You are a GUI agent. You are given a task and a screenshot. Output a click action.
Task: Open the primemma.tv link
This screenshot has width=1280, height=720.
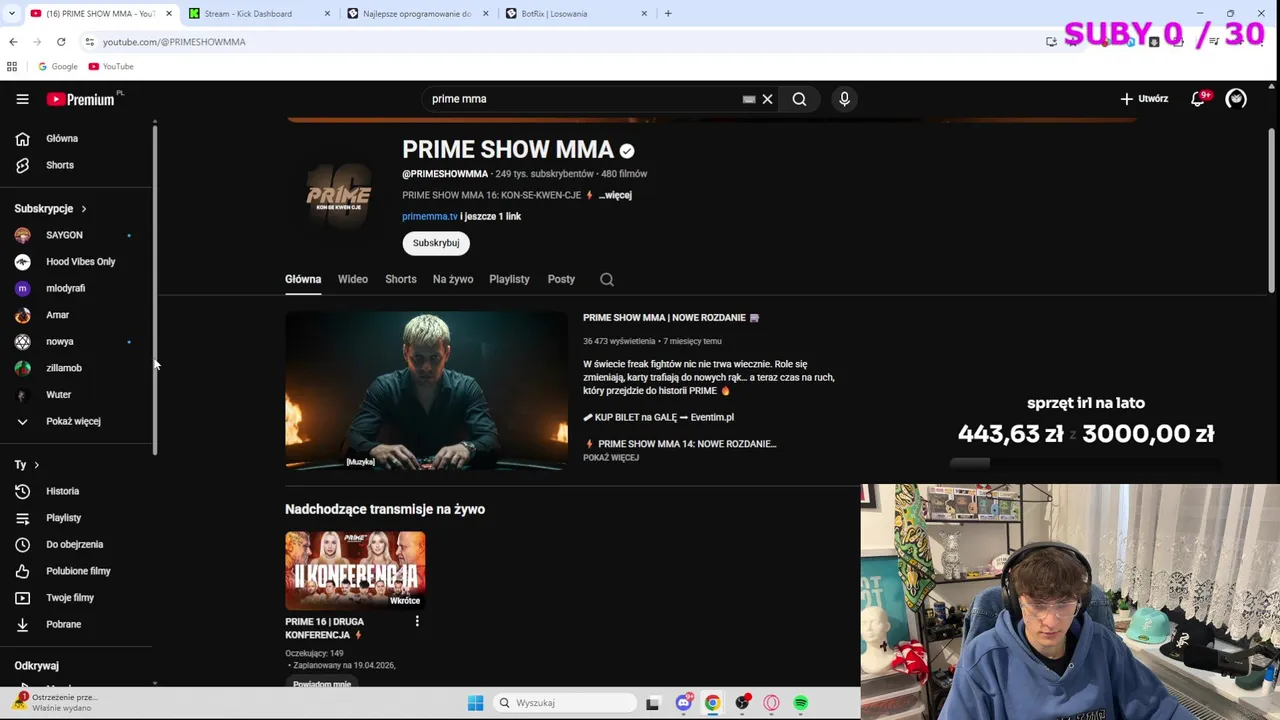(430, 216)
